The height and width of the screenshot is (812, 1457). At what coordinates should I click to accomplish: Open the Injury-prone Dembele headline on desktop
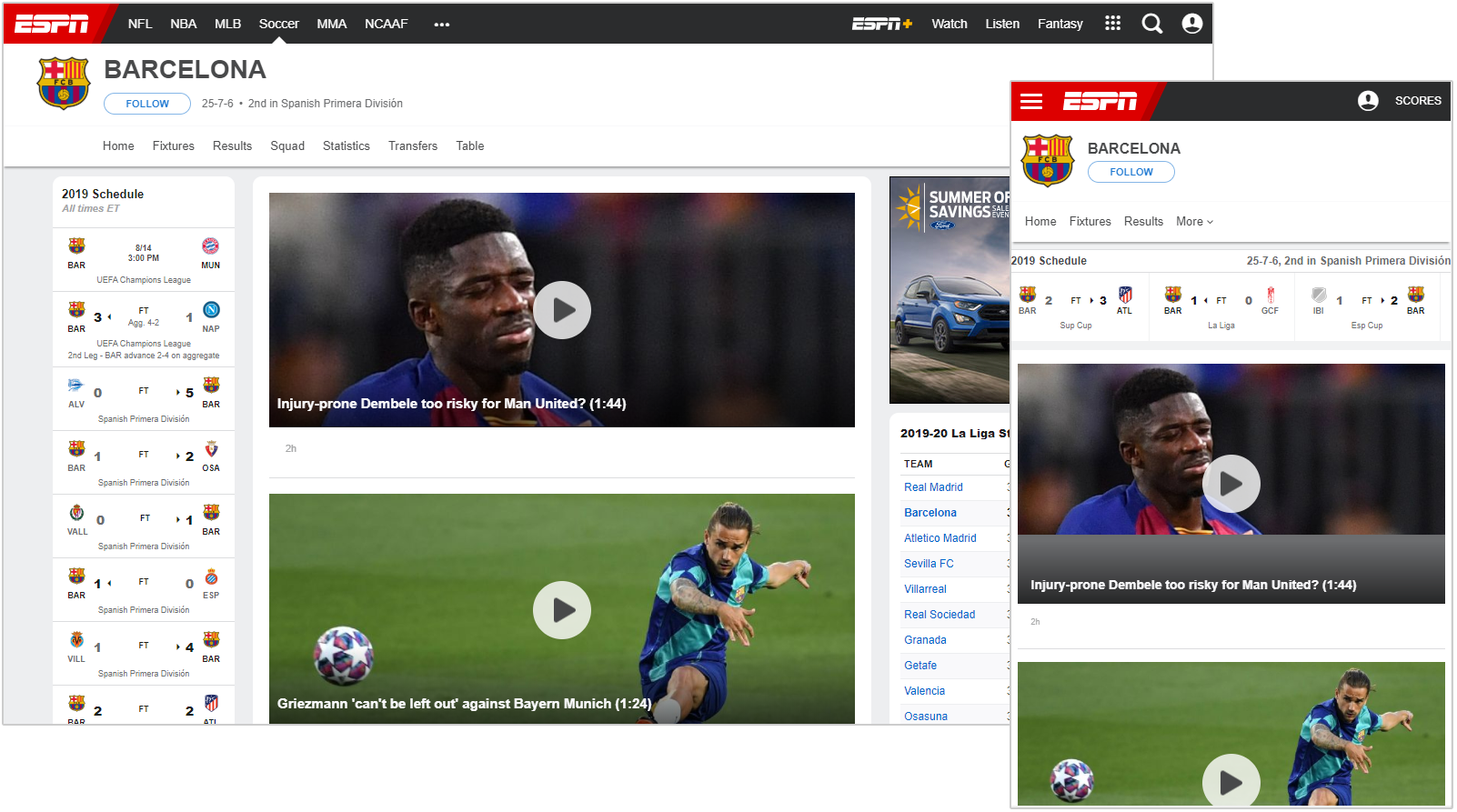pos(452,404)
